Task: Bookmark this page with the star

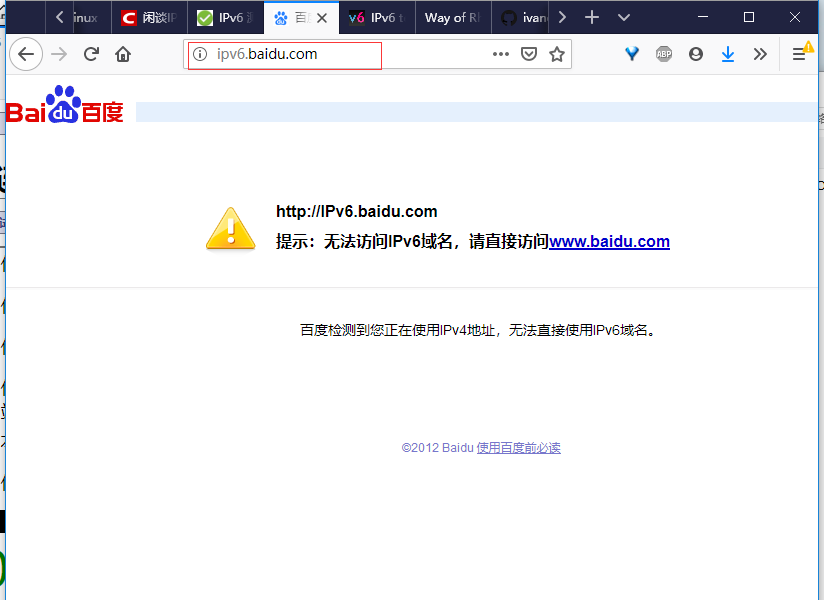Action: (557, 54)
